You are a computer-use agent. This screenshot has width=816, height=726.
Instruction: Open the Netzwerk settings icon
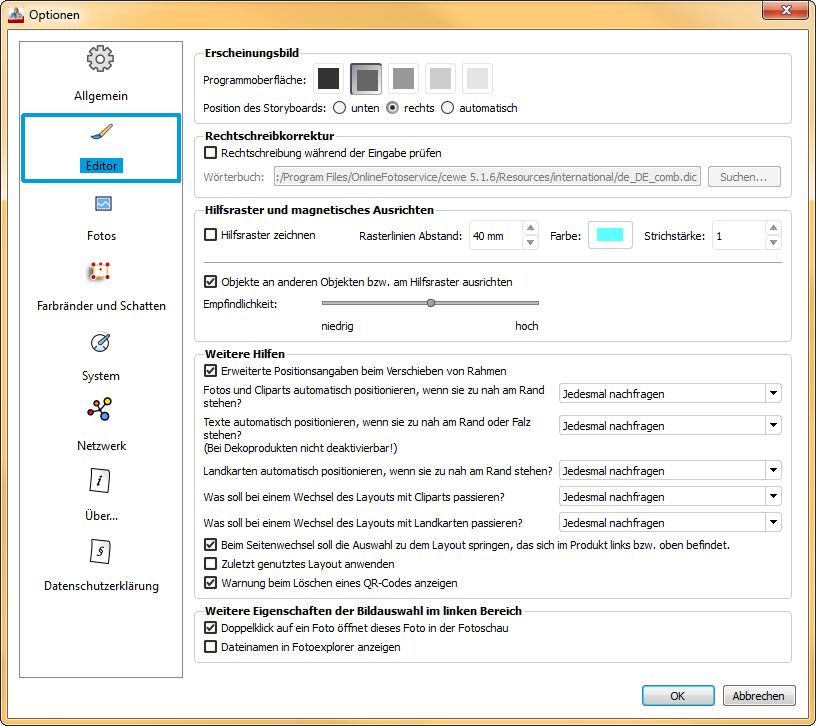click(x=100, y=409)
